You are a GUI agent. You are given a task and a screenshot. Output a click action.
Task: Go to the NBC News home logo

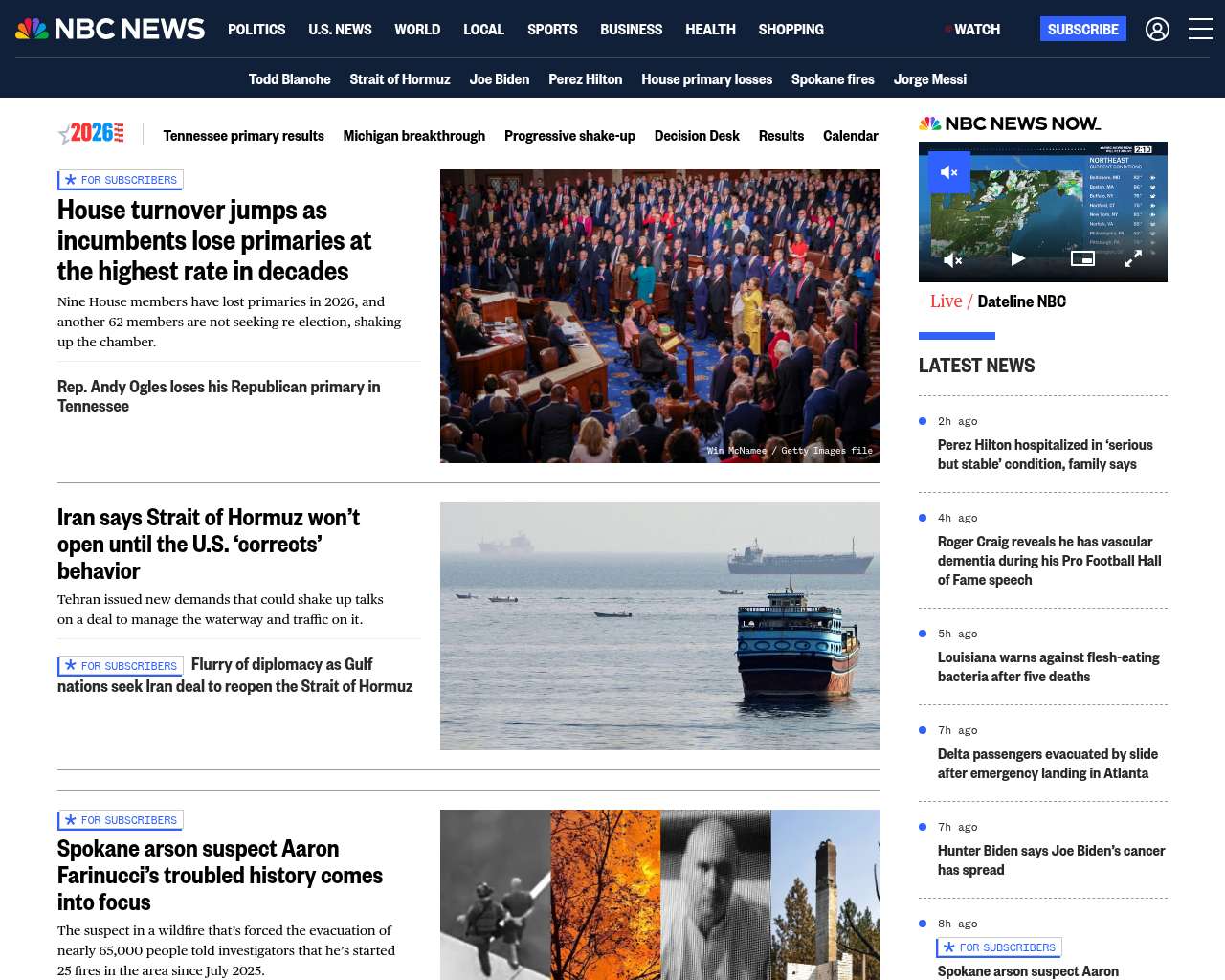pos(110,29)
